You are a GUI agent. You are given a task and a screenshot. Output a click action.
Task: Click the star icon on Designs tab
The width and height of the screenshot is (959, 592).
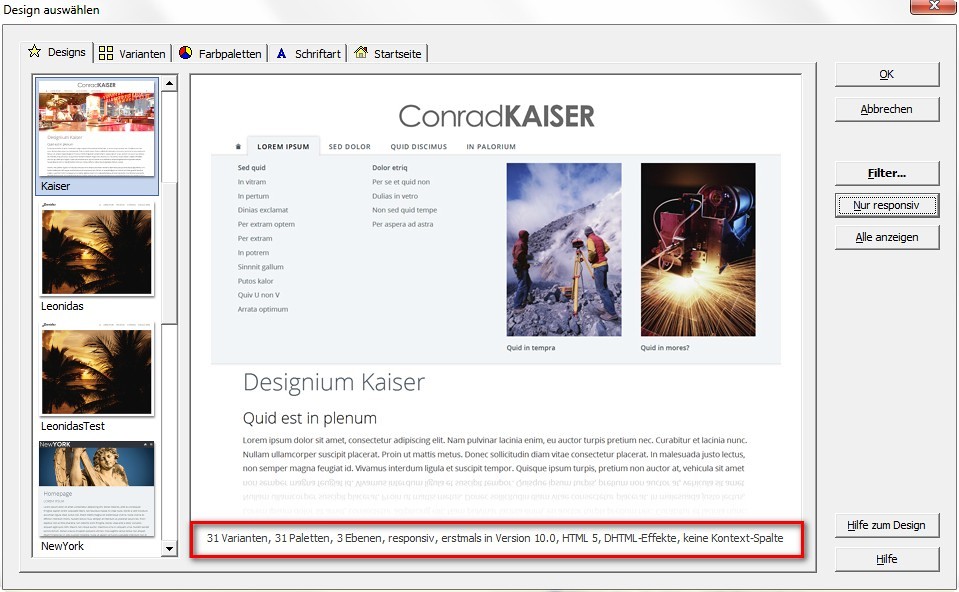35,52
